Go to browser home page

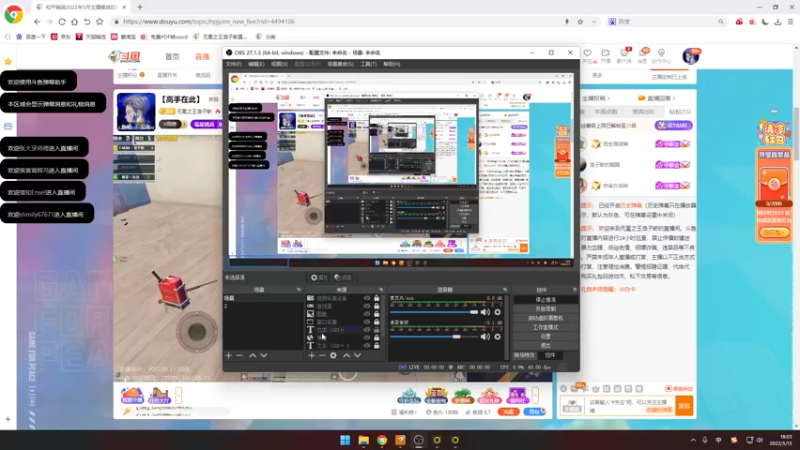point(74,21)
